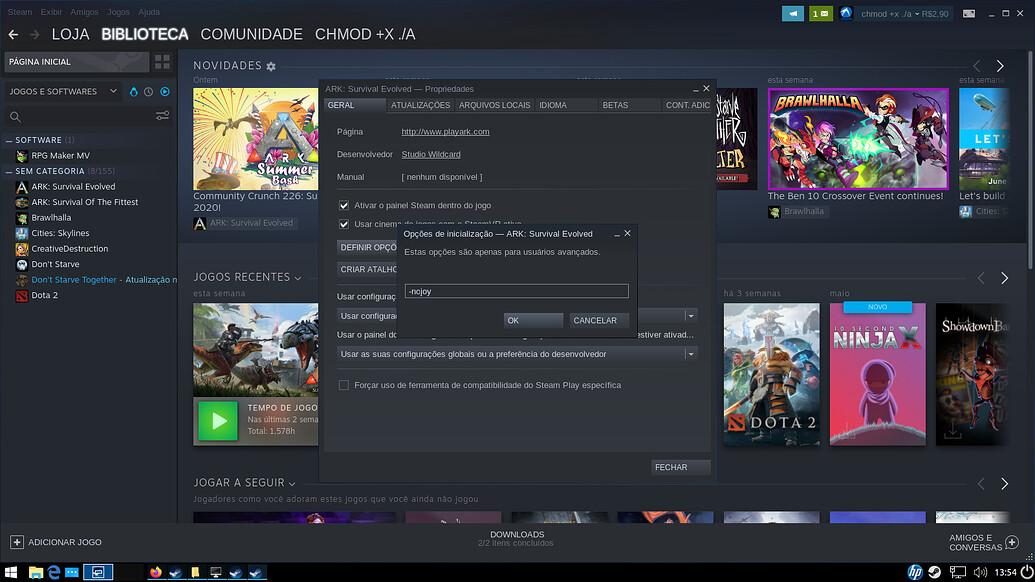
Task: Expand Jogos Recentes sort dropdown
Action: coord(298,278)
